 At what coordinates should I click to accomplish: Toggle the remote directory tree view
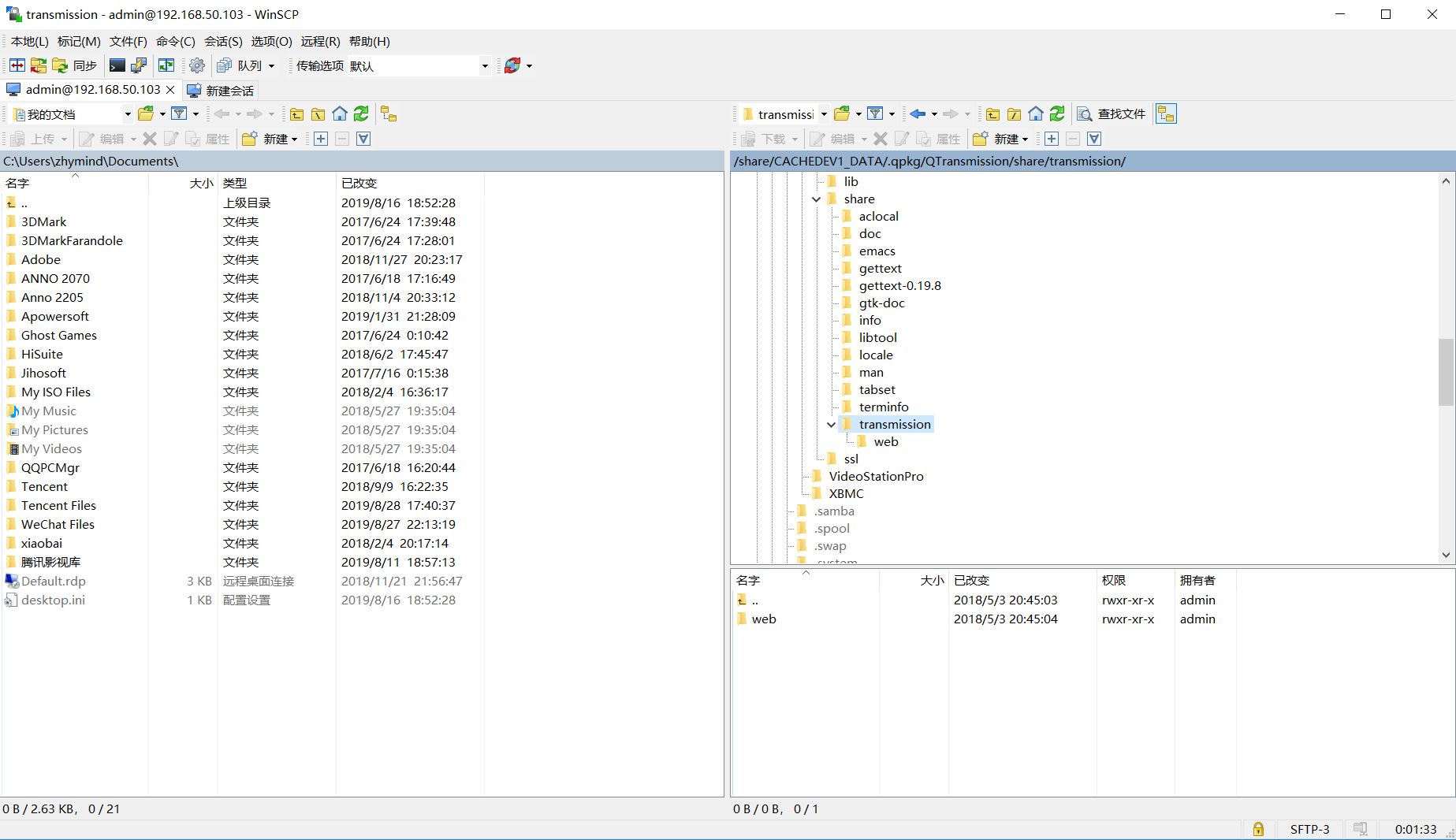pyautogui.click(x=1166, y=114)
